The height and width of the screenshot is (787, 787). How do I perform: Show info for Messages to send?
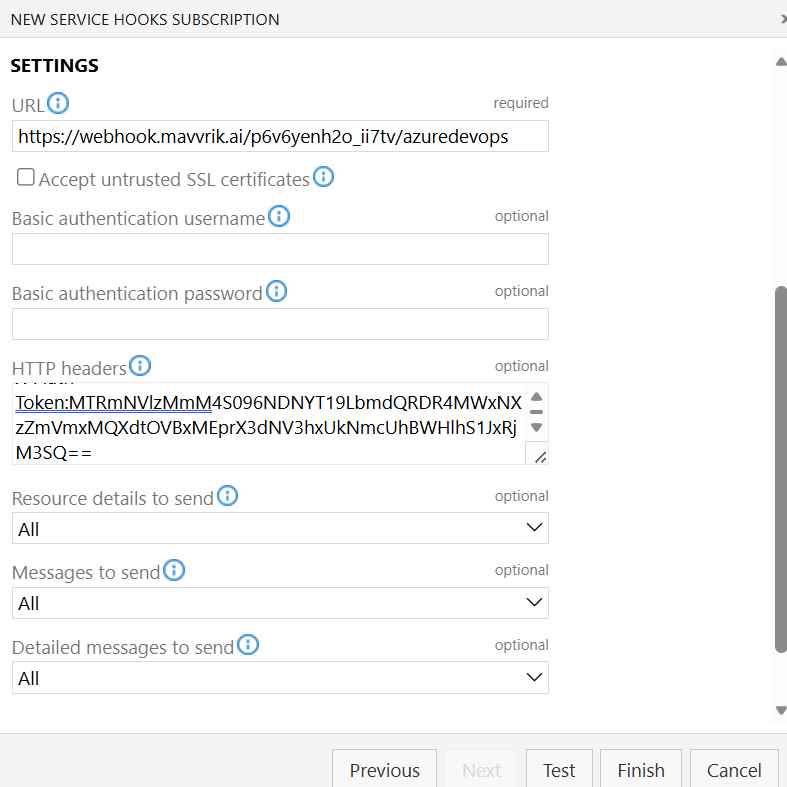tap(174, 570)
